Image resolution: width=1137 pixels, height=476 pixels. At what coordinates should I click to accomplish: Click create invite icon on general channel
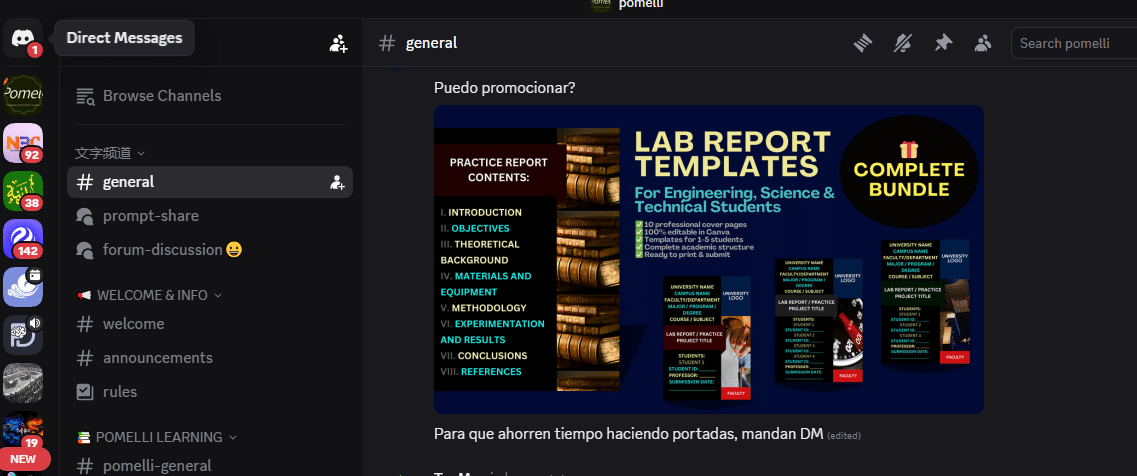[337, 182]
